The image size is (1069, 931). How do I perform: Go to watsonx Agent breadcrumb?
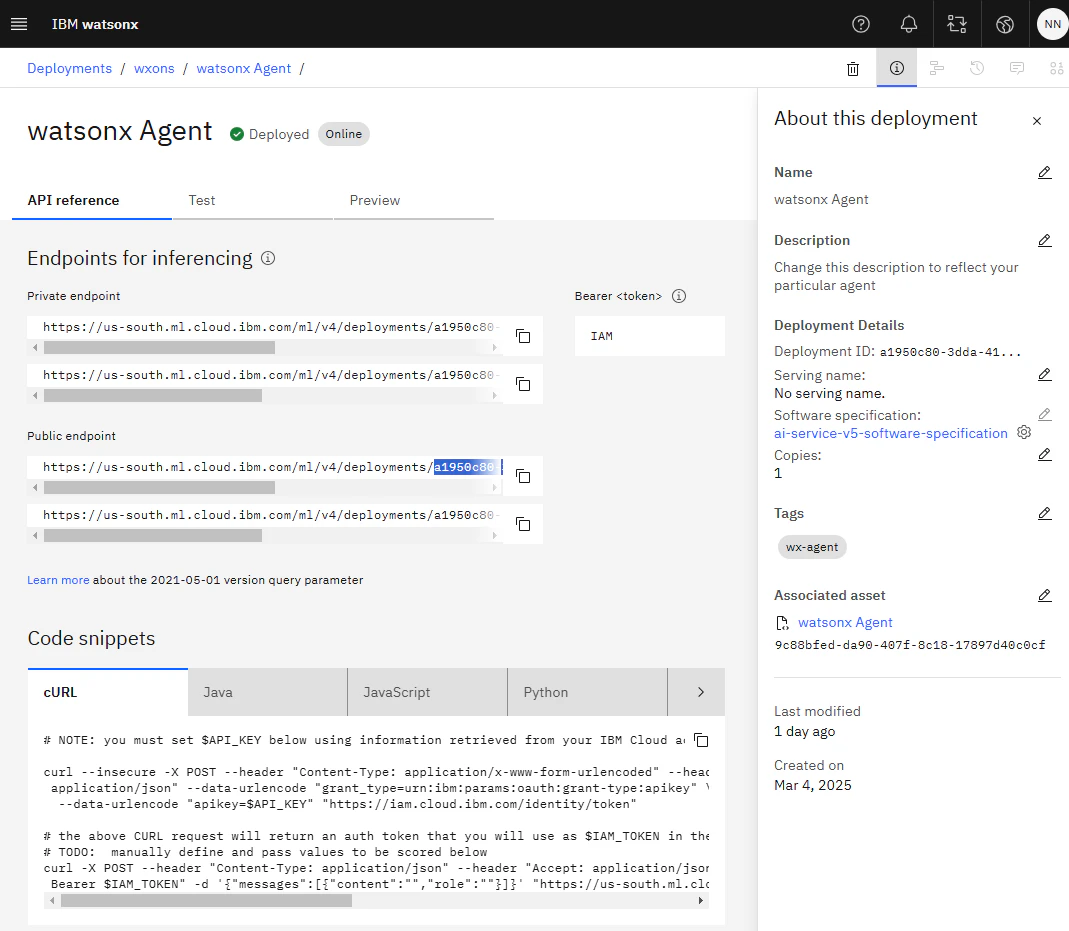[243, 68]
